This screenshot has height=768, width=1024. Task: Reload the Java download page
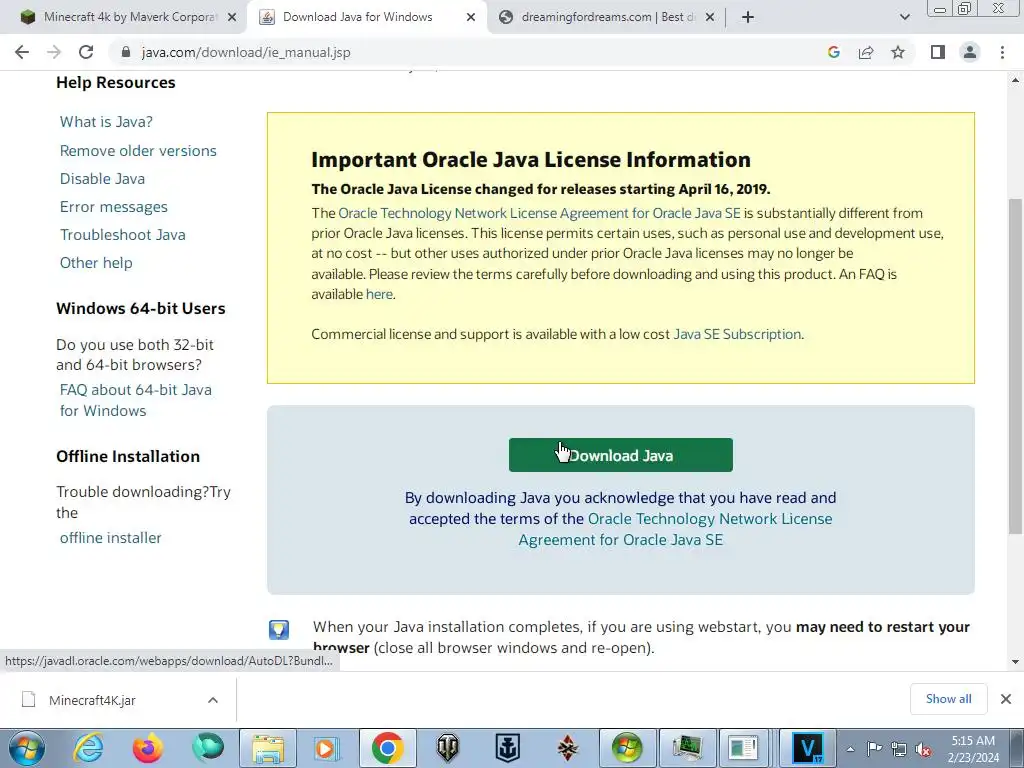point(86,52)
